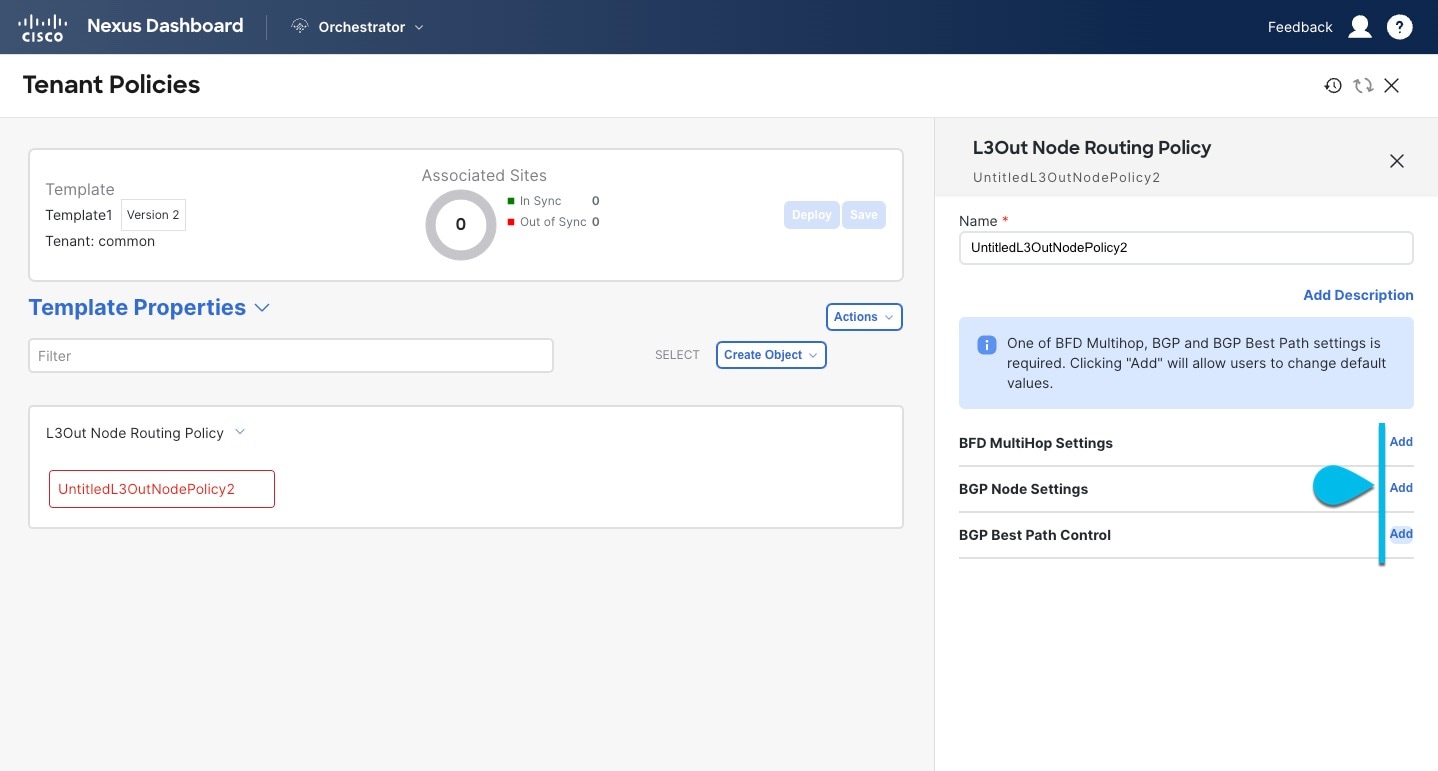Click the info icon in the blue notice
The image size is (1438, 771).
986,345
